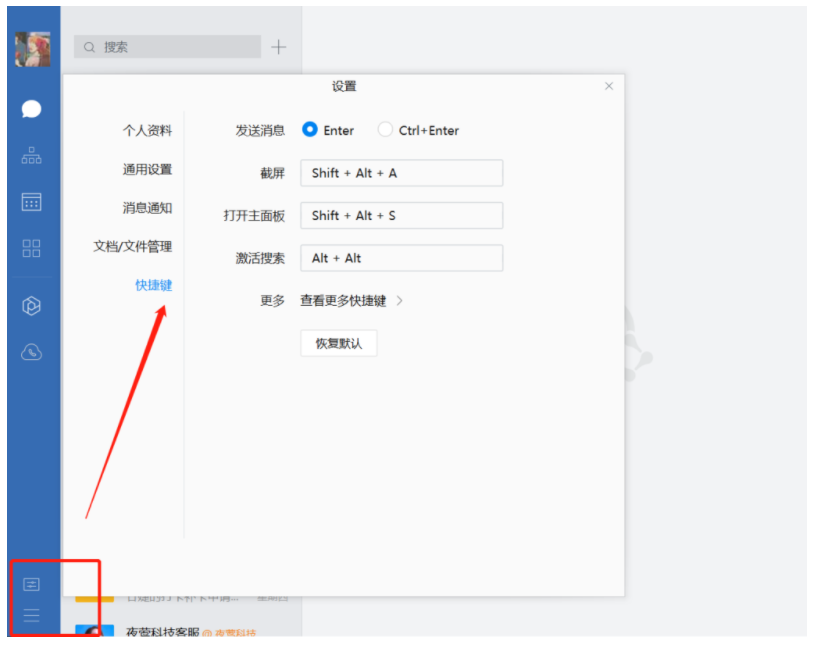Click the 截屏 shortcut field
The width and height of the screenshot is (817, 645).
pos(402,173)
